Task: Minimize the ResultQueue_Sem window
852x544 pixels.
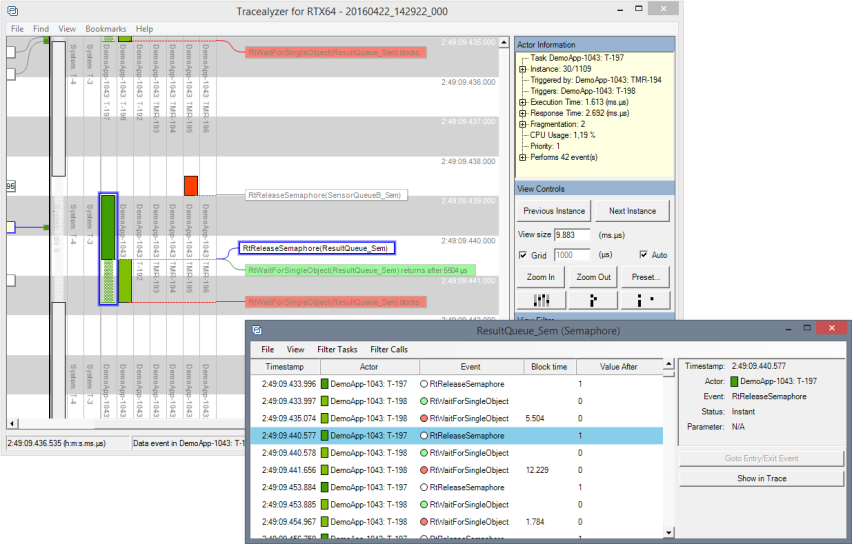Action: tap(788, 329)
